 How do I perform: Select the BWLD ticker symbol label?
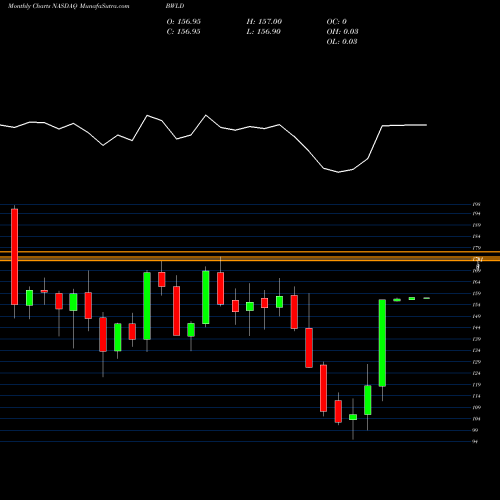pyautogui.click(x=175, y=6)
